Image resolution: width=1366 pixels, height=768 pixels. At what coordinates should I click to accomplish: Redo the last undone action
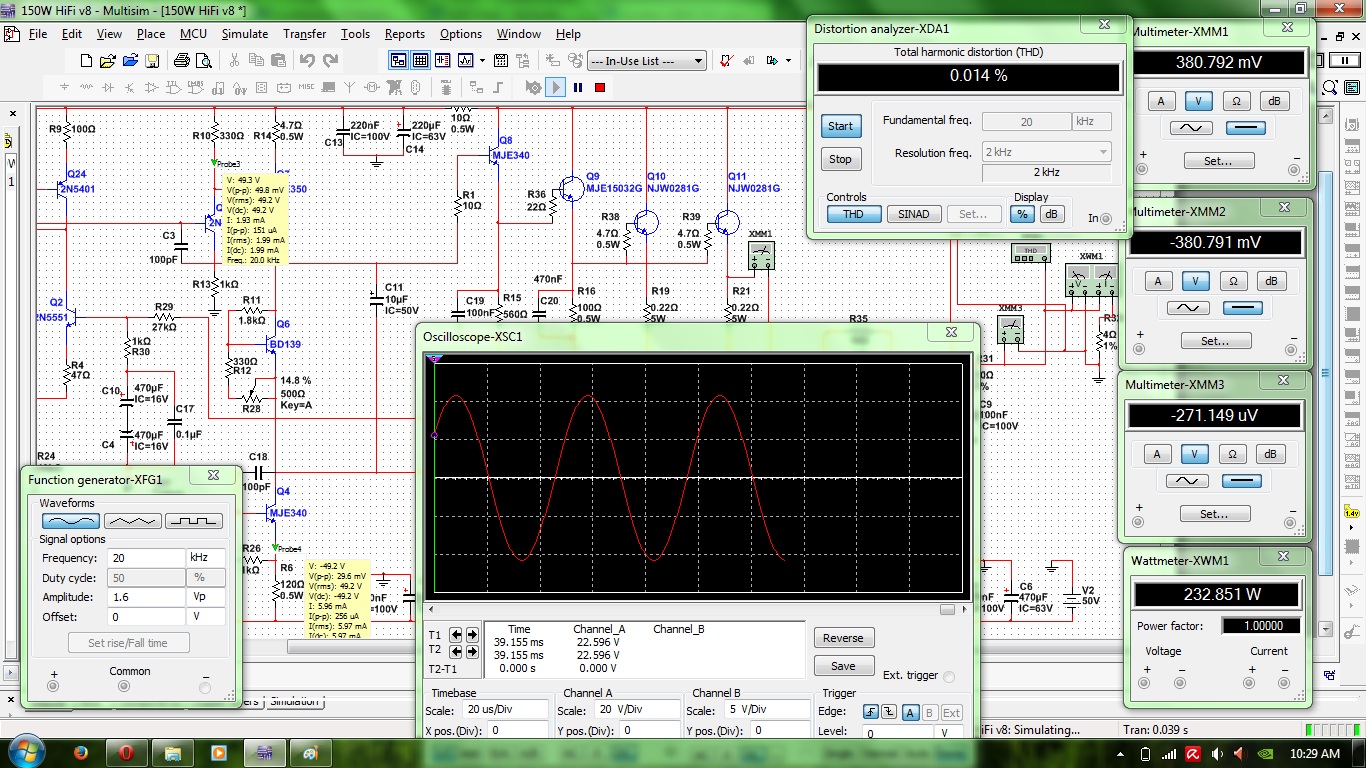click(331, 61)
